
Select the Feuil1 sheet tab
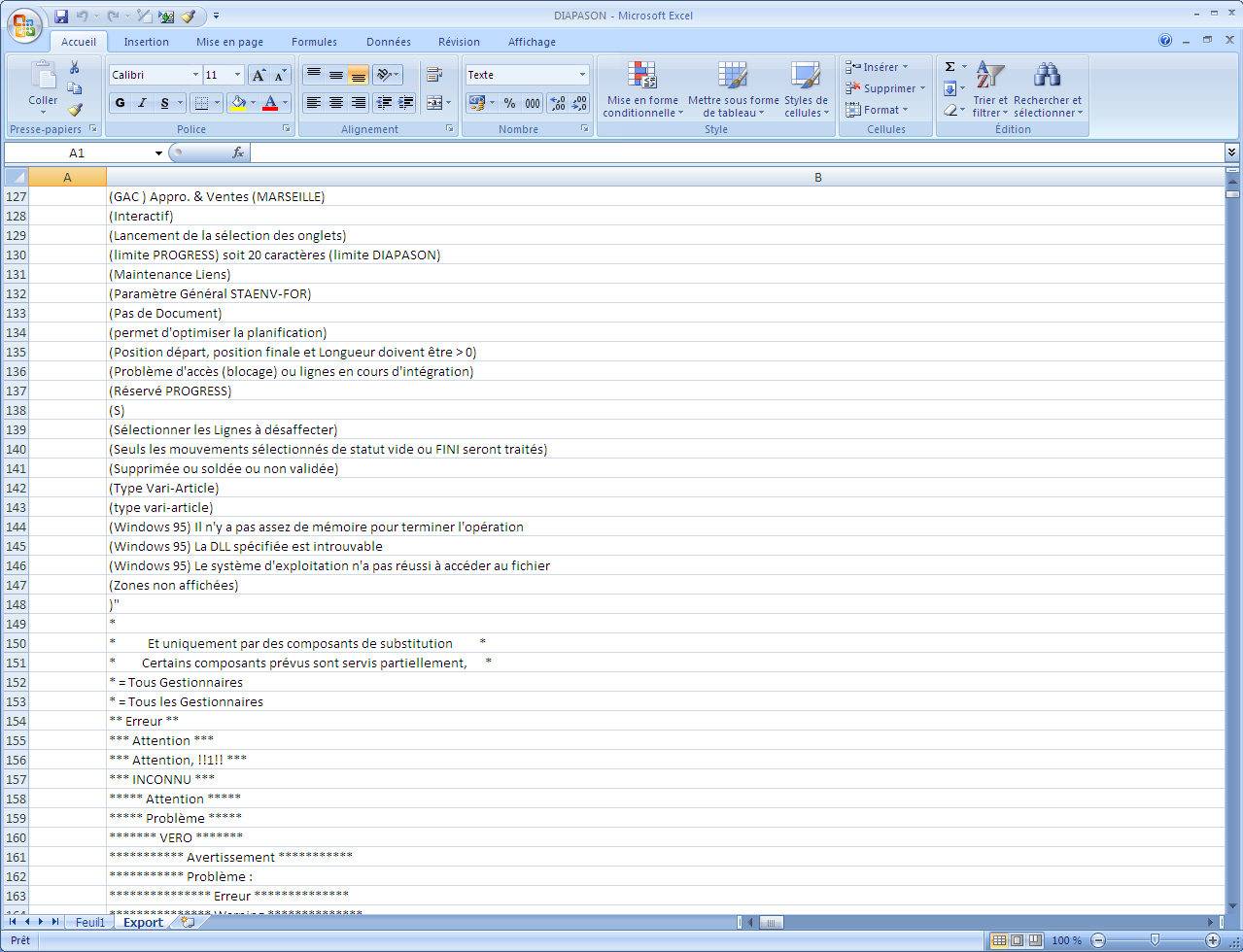point(90,922)
